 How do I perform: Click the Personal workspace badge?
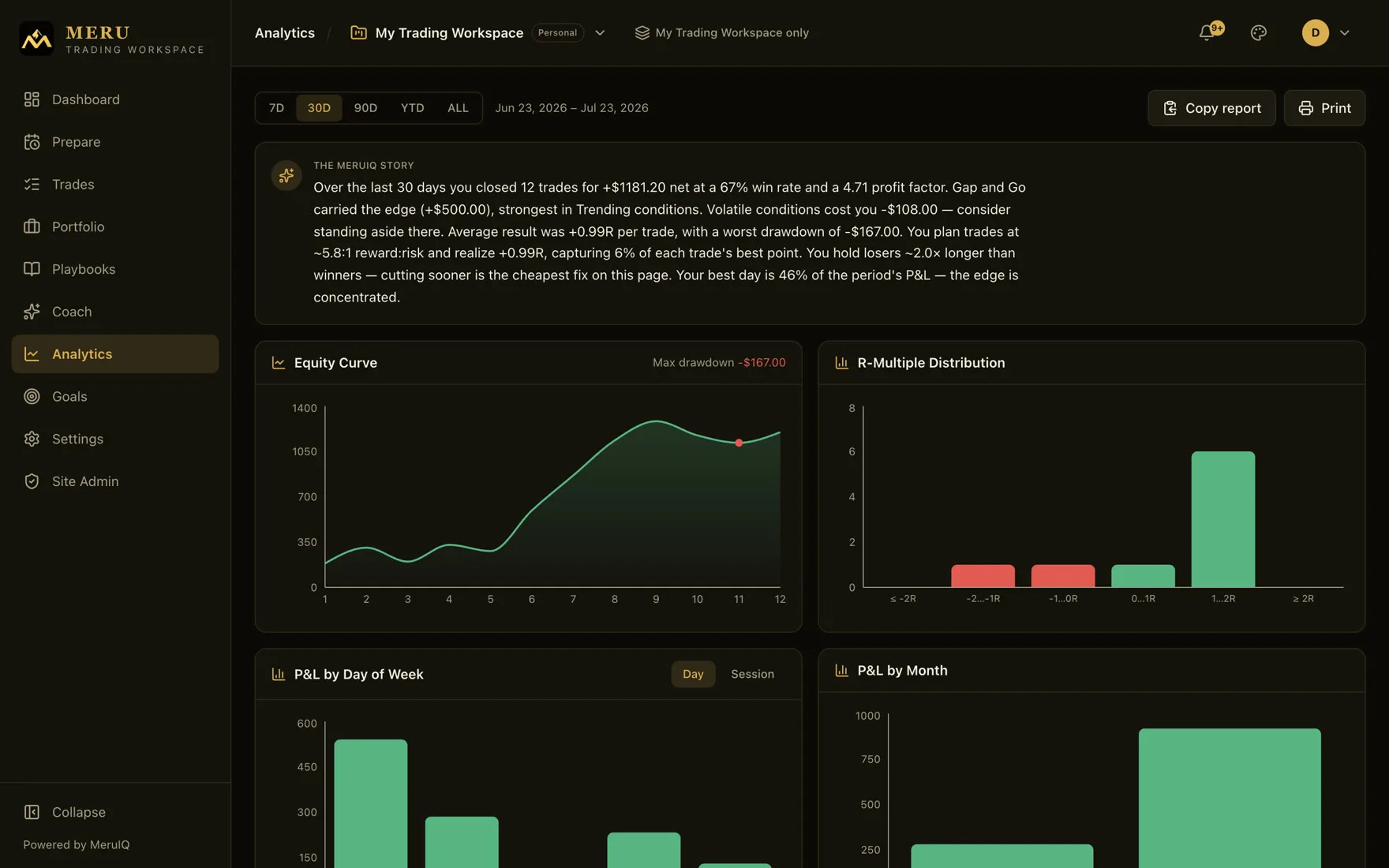click(x=557, y=33)
